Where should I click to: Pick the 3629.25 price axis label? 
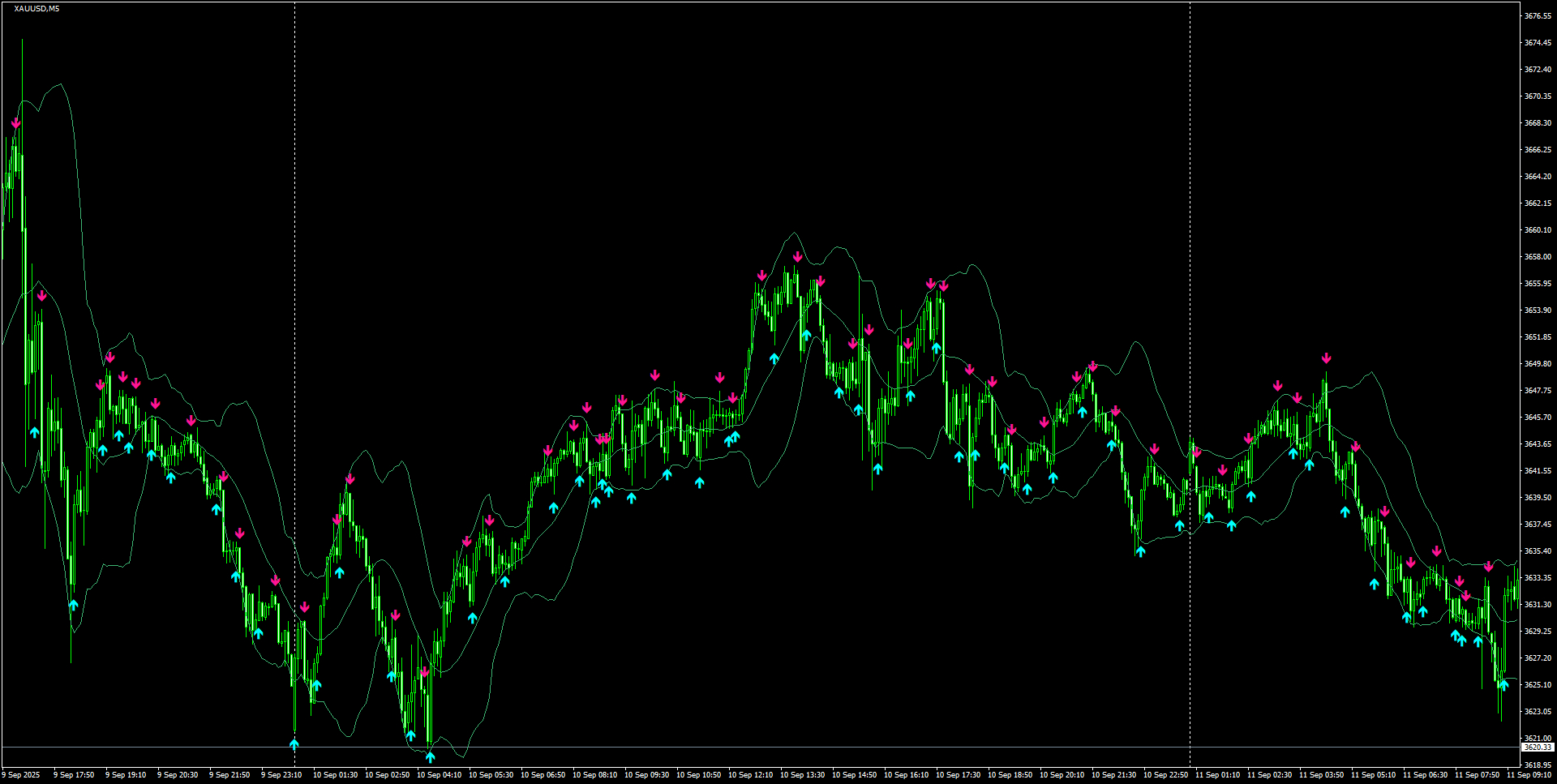coord(1538,632)
